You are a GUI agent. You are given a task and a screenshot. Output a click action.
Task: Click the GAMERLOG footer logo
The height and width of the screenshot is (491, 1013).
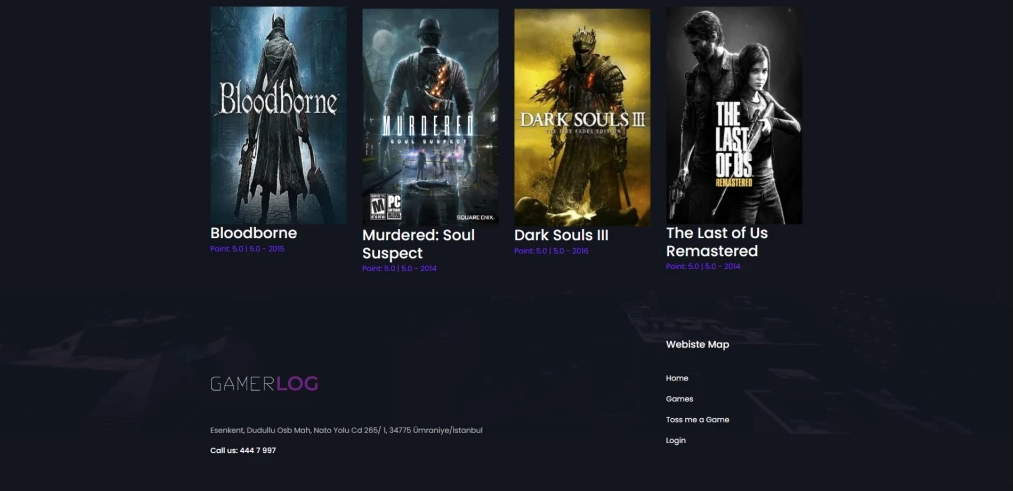(264, 384)
